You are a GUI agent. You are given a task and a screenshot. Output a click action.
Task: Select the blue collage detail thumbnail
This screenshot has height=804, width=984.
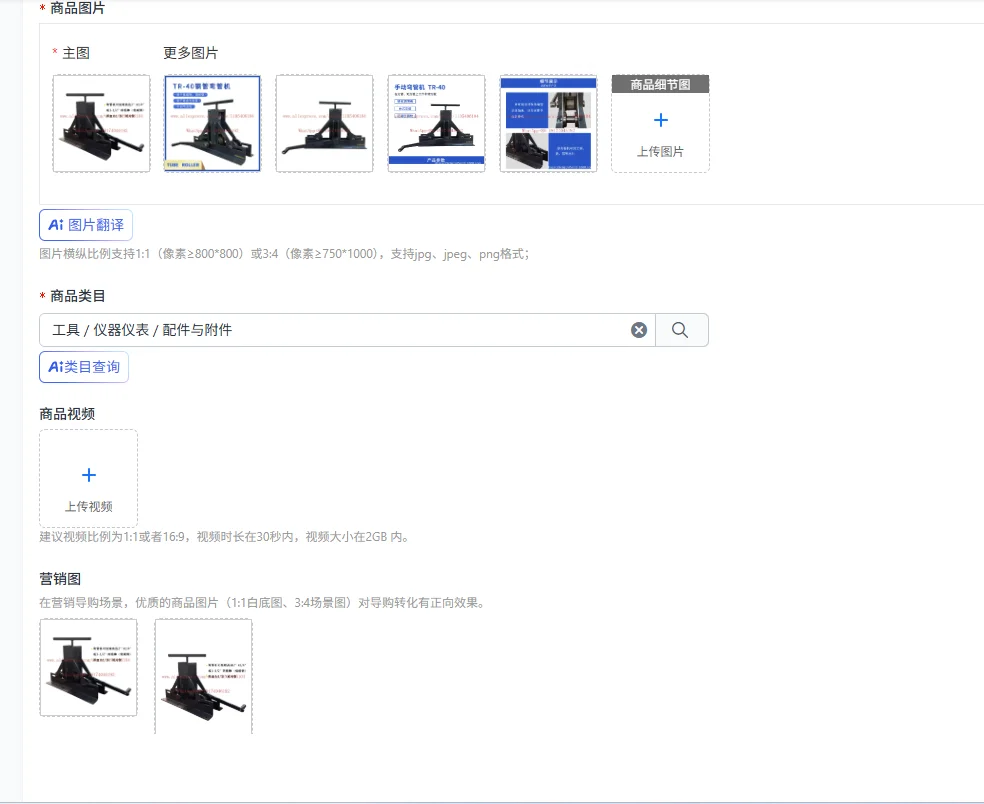click(548, 124)
